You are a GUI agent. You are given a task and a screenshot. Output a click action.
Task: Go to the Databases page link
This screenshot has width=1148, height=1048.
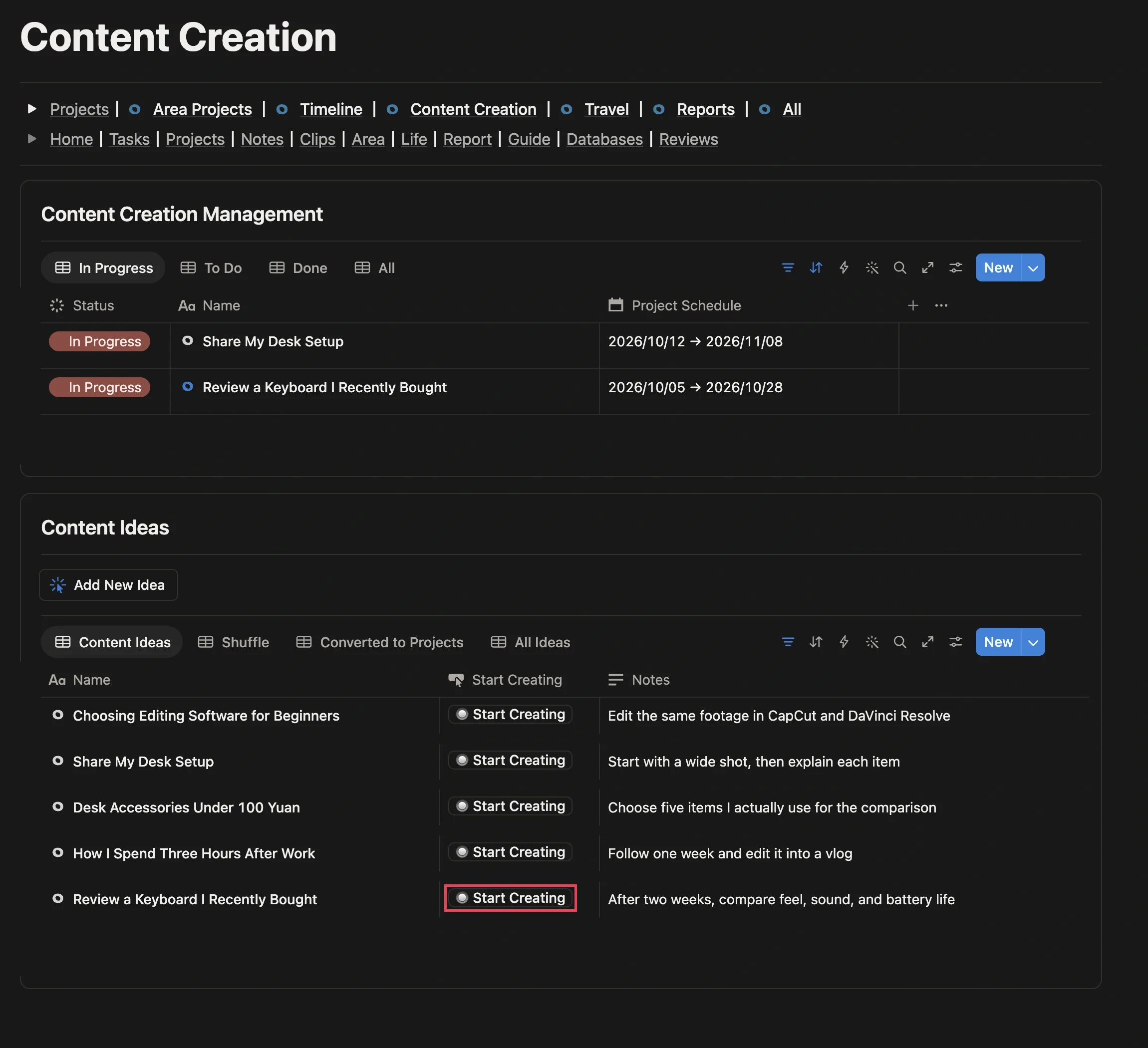(x=604, y=139)
